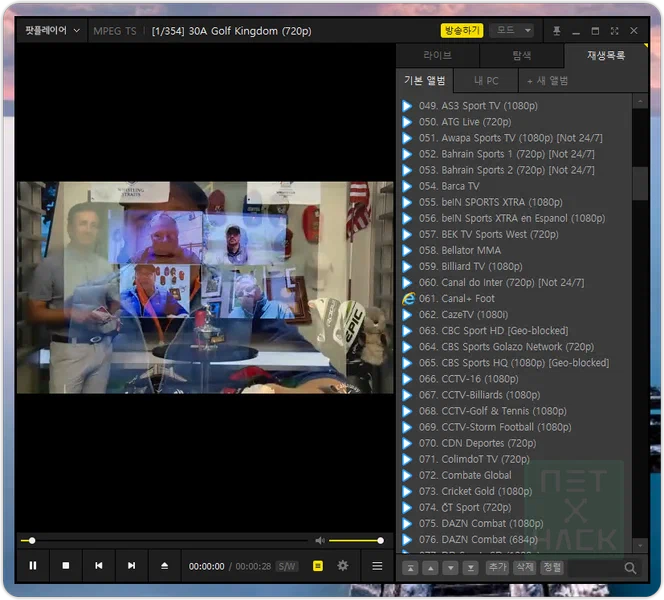
Task: Click the 추가 button
Action: 497,567
